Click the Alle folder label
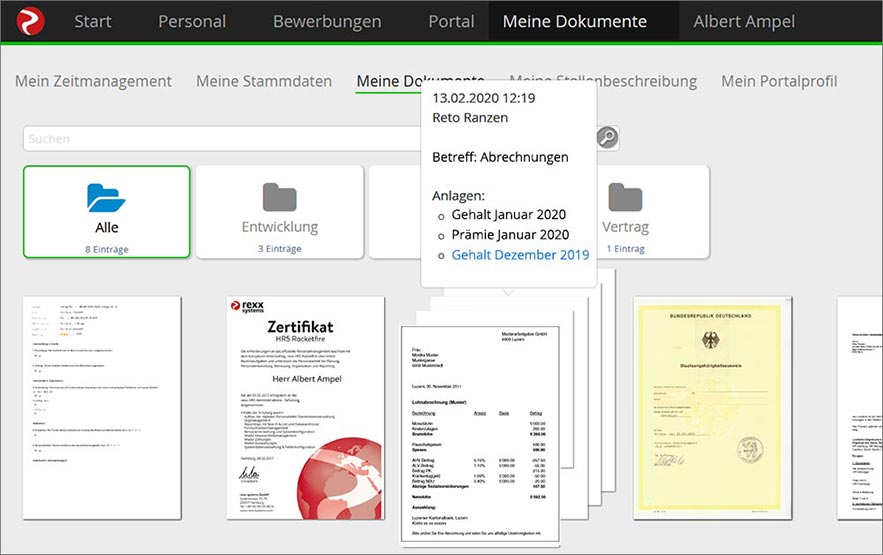The height and width of the screenshot is (555, 883). pos(106,227)
